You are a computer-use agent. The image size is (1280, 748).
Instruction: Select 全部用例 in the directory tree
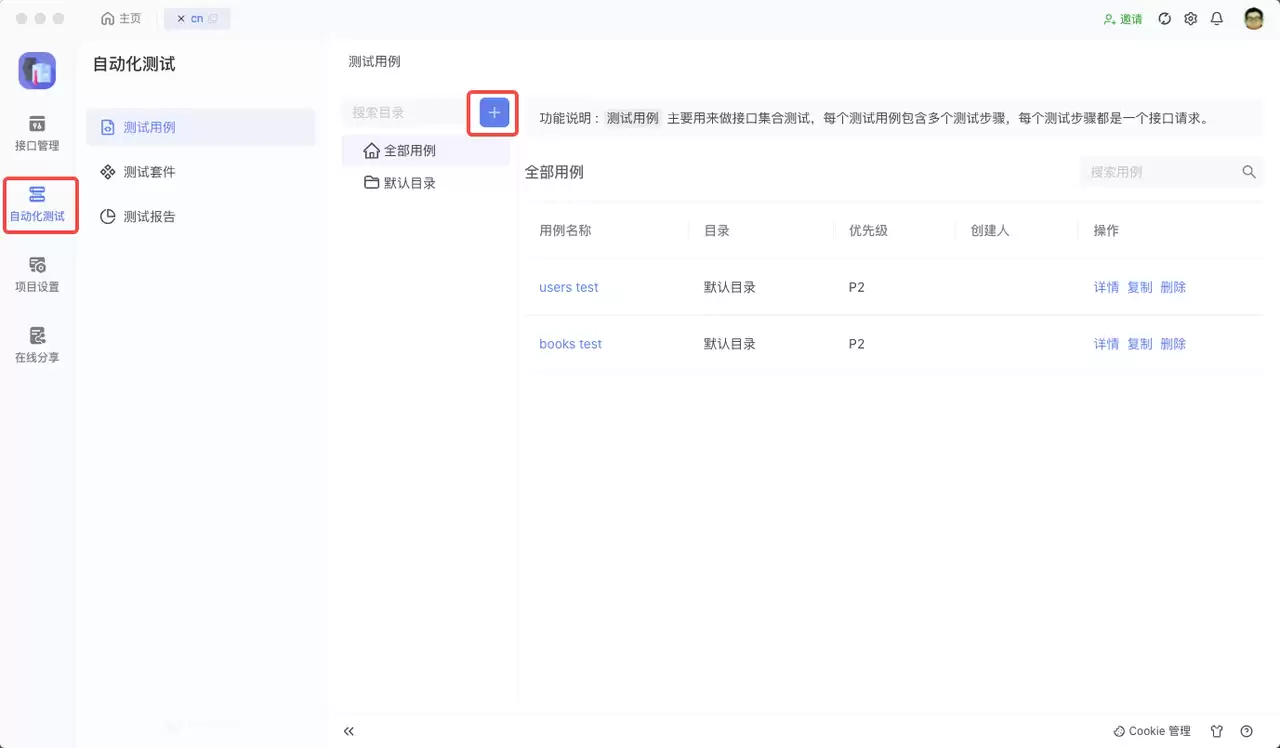(x=426, y=151)
